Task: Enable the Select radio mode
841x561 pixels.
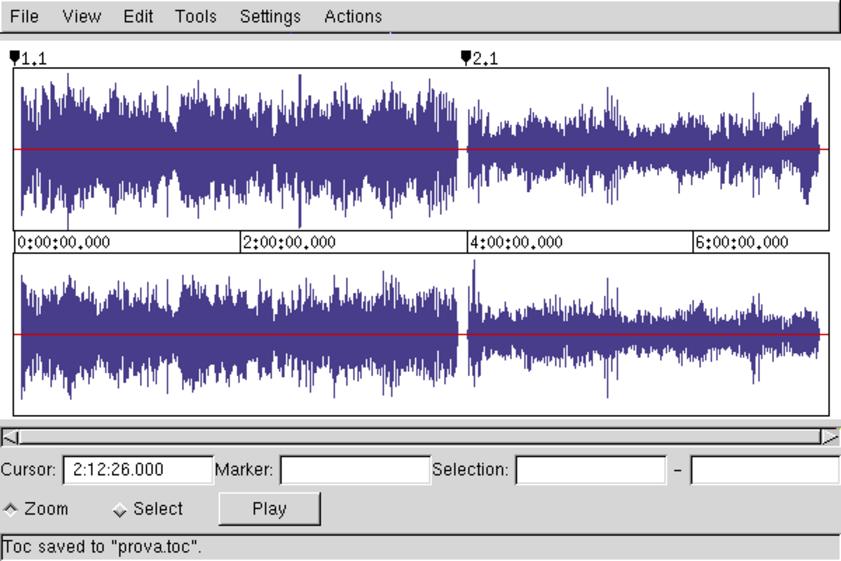Action: coord(120,509)
